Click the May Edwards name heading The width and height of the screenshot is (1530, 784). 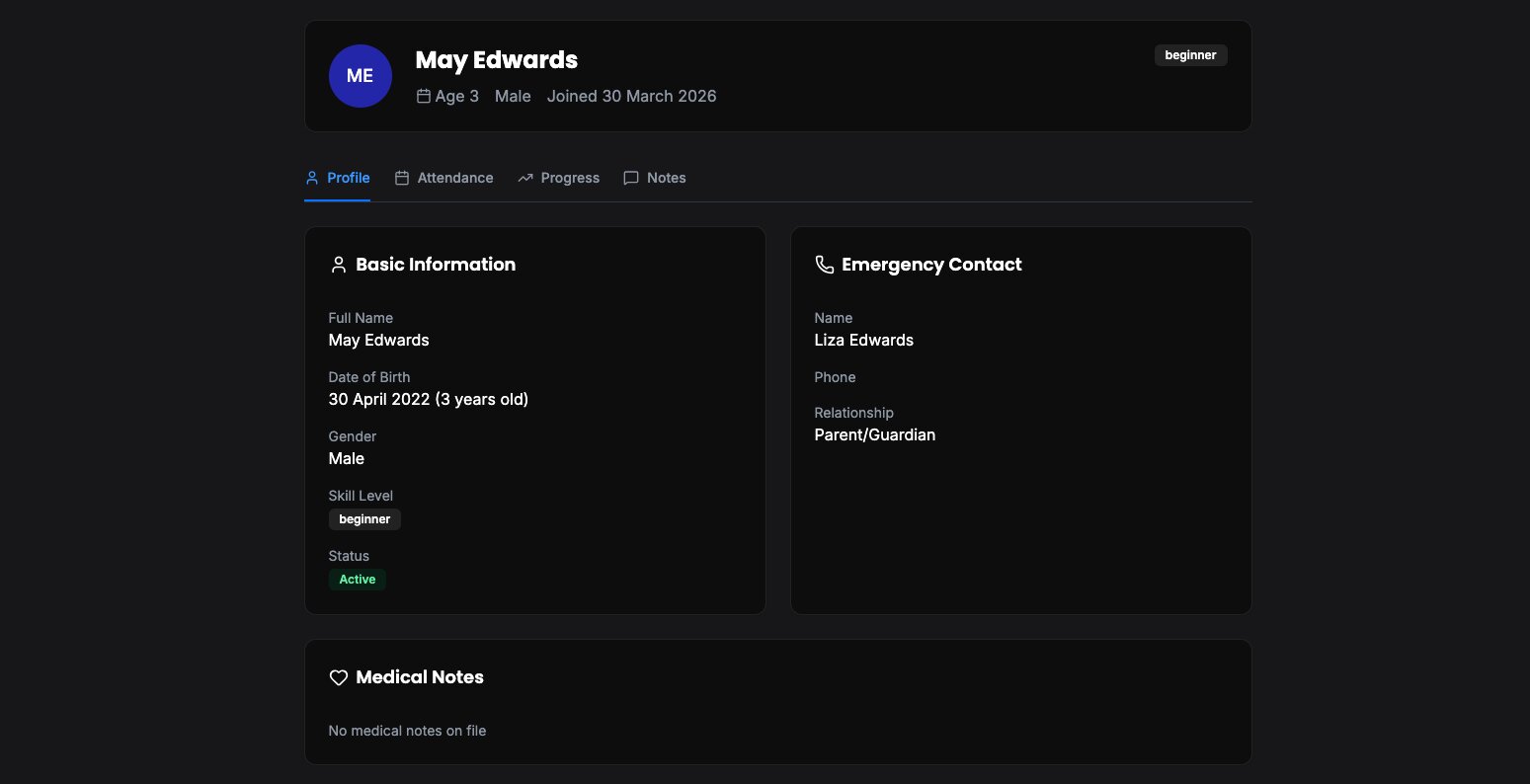coord(496,60)
